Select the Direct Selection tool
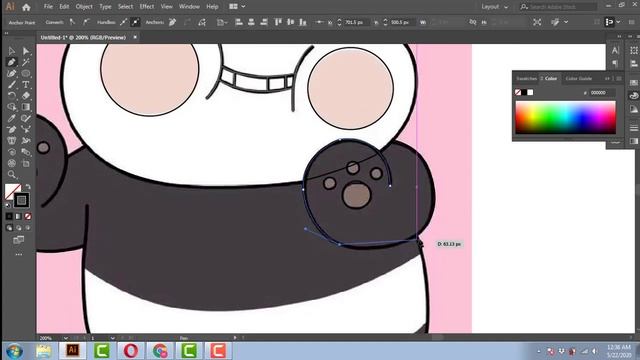Image resolution: width=640 pixels, height=360 pixels. [x=26, y=51]
